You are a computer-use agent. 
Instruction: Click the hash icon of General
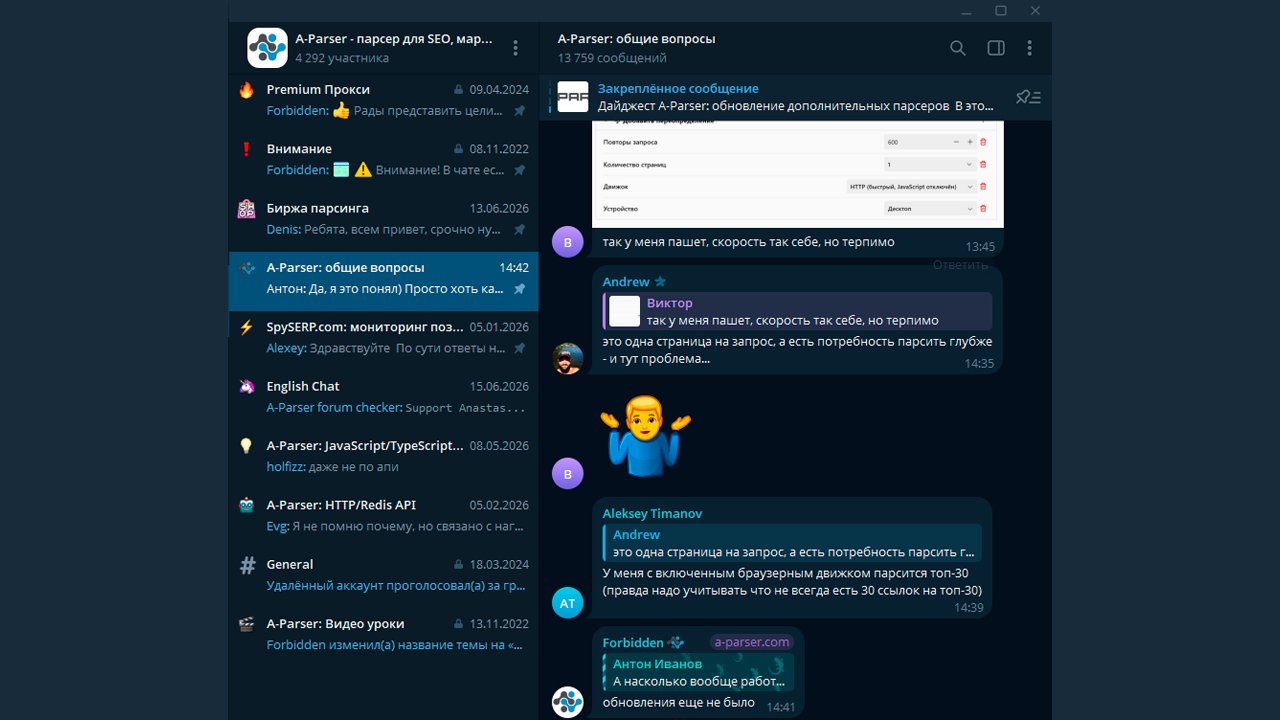[247, 565]
